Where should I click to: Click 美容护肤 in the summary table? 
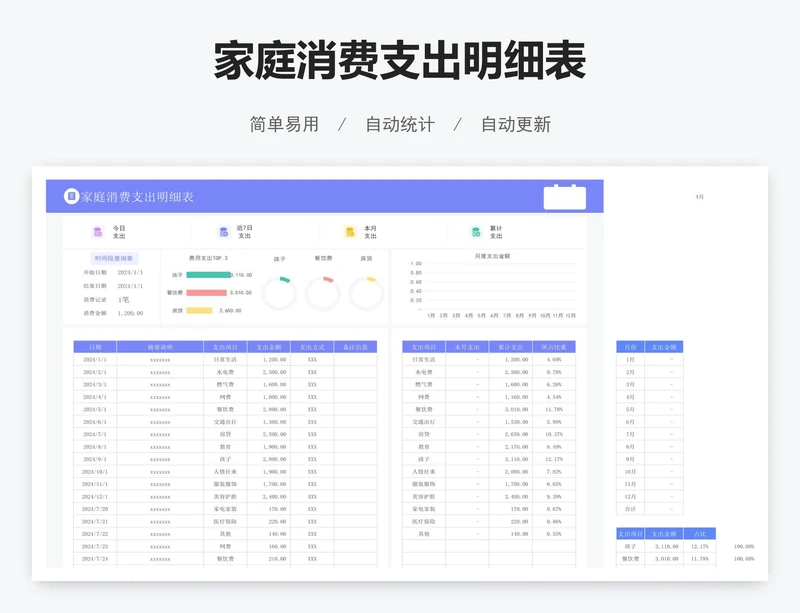[424, 497]
